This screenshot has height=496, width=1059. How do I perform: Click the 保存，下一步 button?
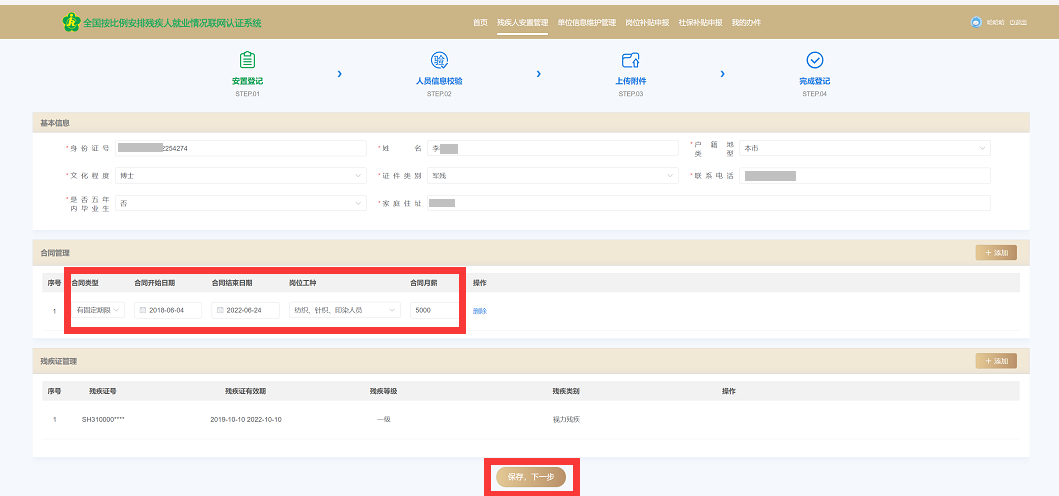click(x=531, y=477)
